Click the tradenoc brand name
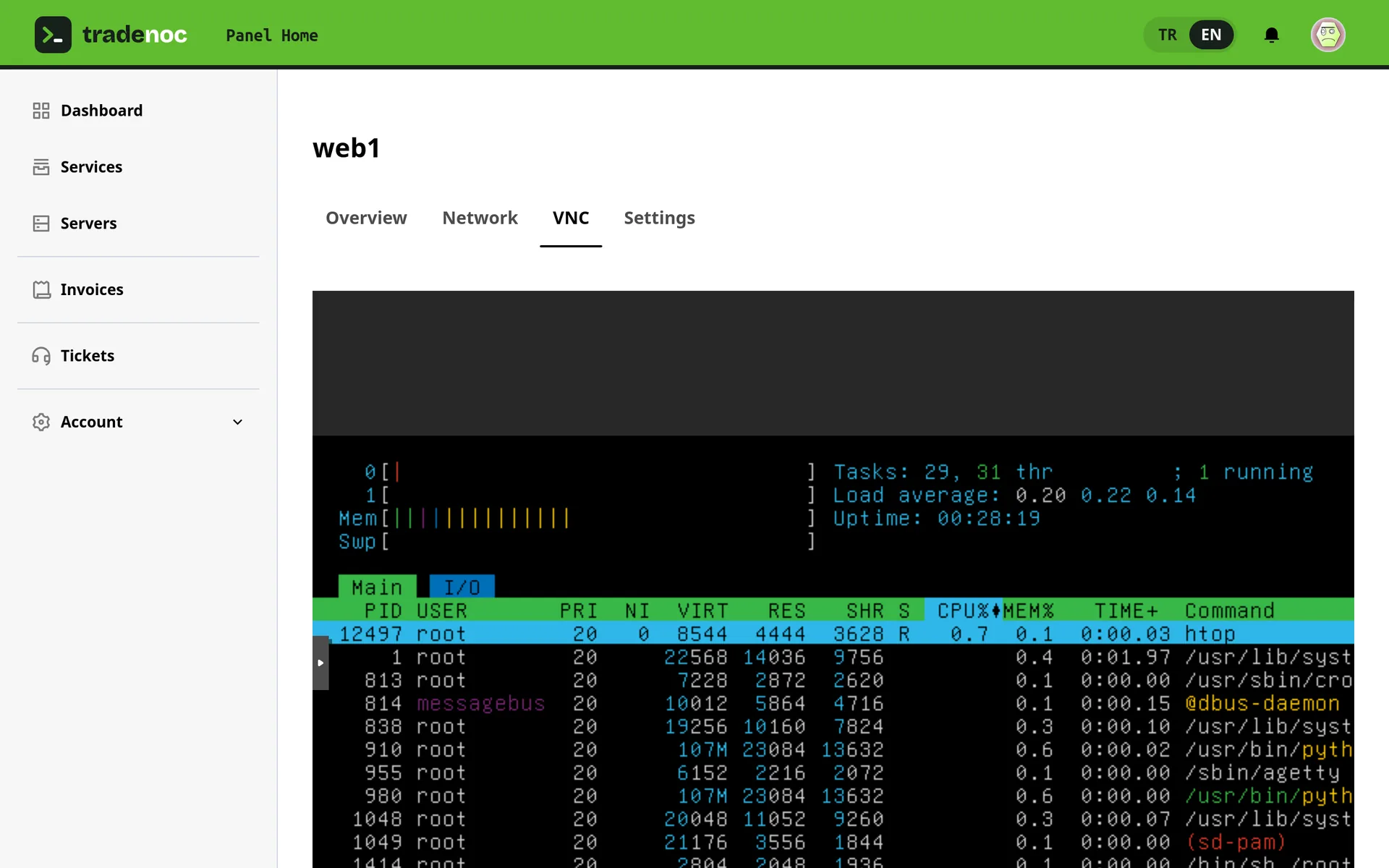Image resolution: width=1389 pixels, height=868 pixels. (135, 35)
